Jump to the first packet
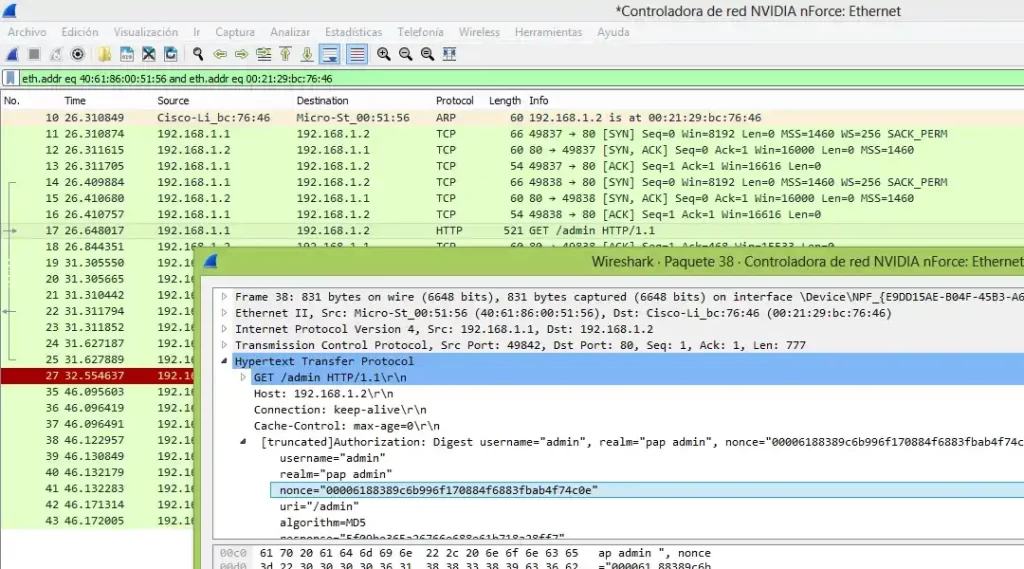Viewport: 1024px width, 569px height. pos(285,54)
